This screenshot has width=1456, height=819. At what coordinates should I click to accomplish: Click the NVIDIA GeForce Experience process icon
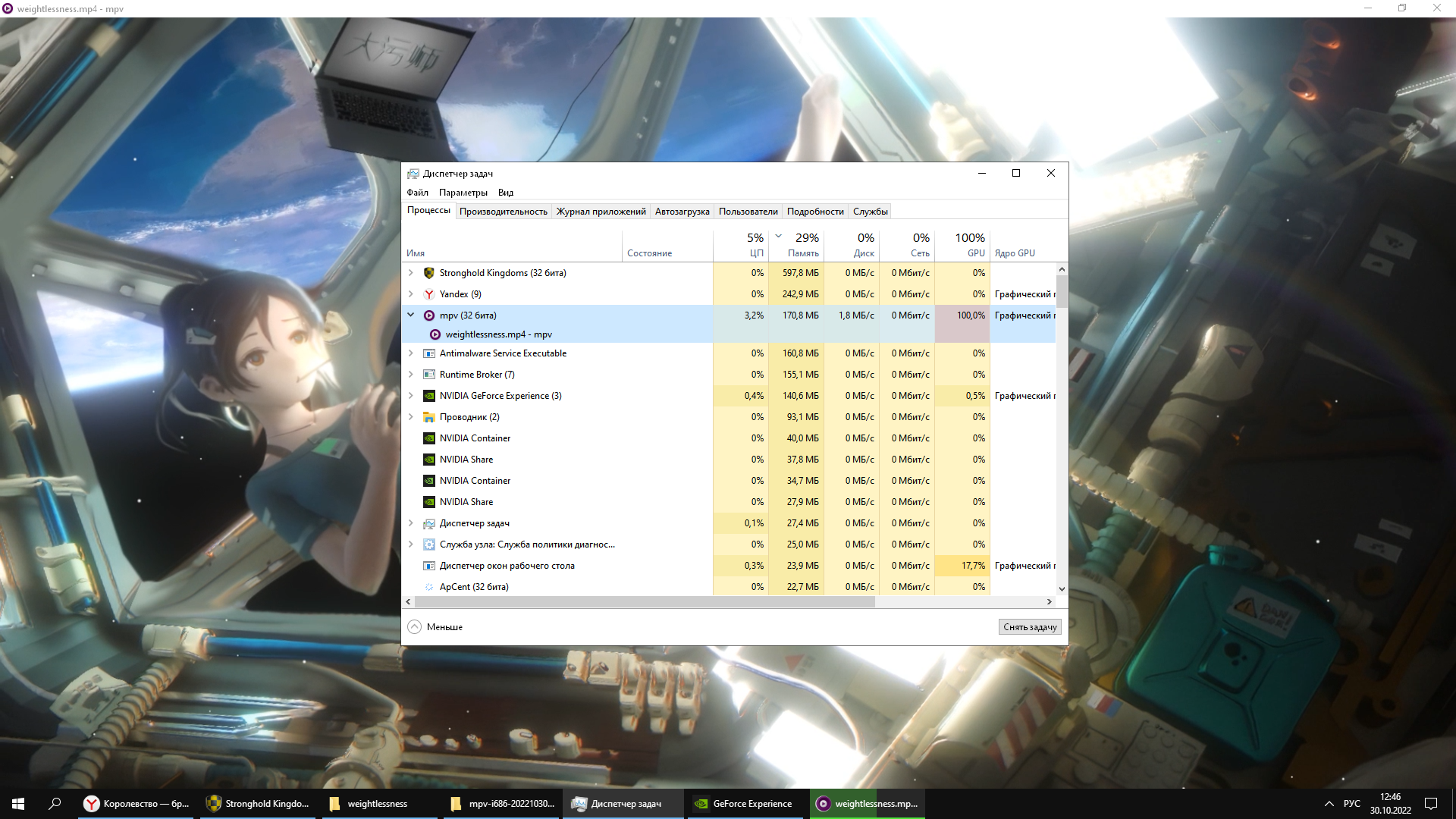(x=428, y=396)
